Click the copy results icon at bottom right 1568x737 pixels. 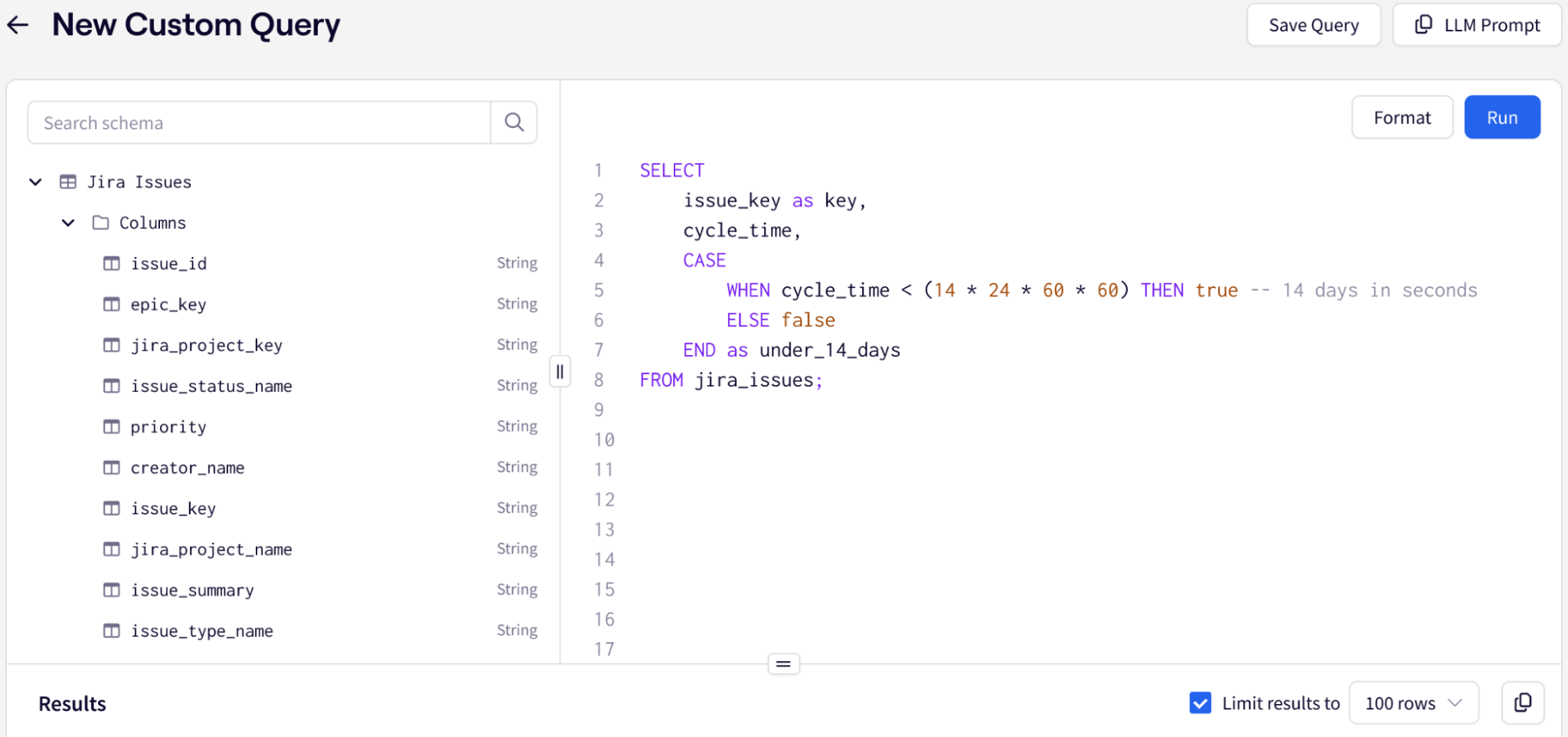(1523, 703)
